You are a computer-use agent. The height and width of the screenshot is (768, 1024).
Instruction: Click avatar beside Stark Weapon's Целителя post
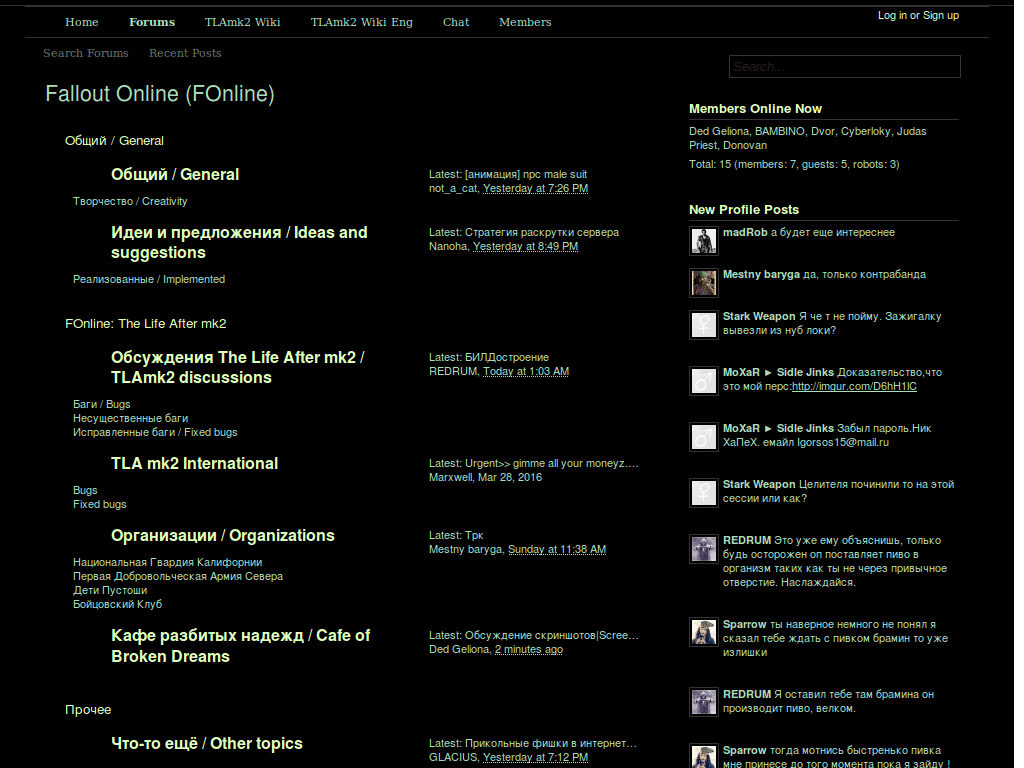click(703, 493)
